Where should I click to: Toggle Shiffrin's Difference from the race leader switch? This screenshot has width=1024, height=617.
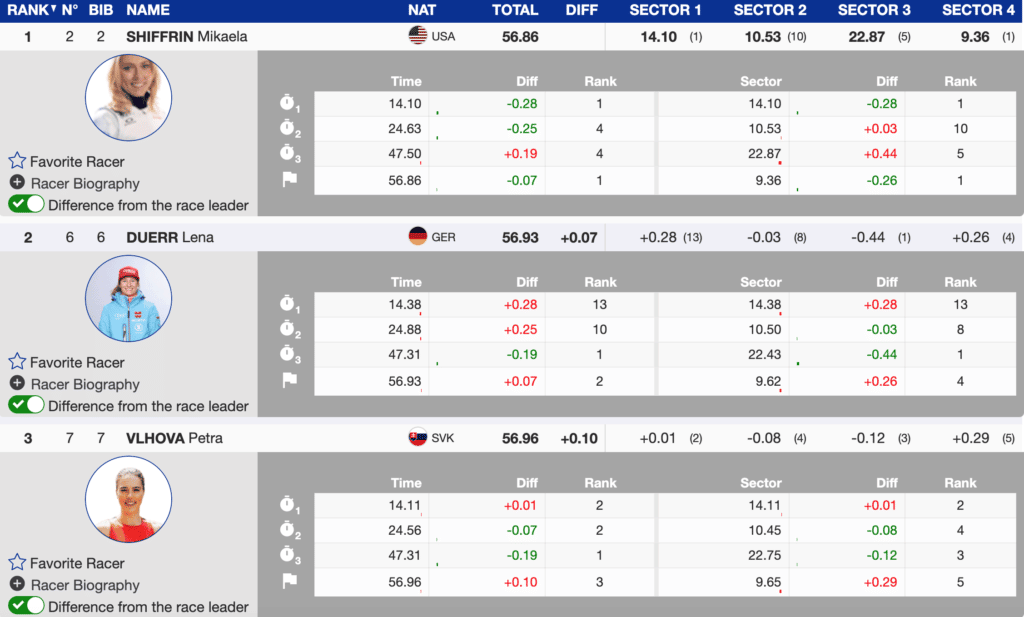click(x=27, y=205)
